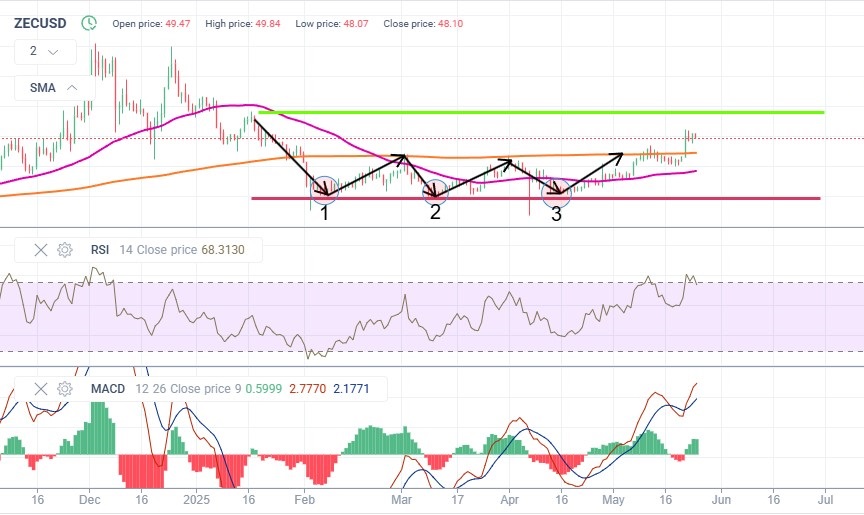Click the RSI value 68.3130
Viewport: 864px width, 515px height.
(x=223, y=250)
